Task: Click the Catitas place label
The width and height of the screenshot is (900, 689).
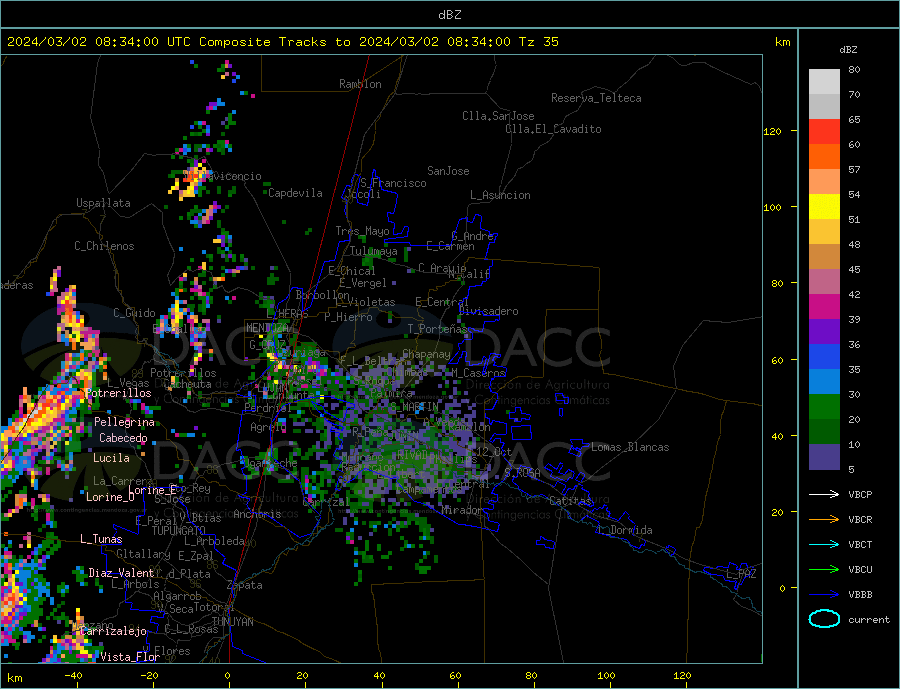Action: (x=570, y=501)
